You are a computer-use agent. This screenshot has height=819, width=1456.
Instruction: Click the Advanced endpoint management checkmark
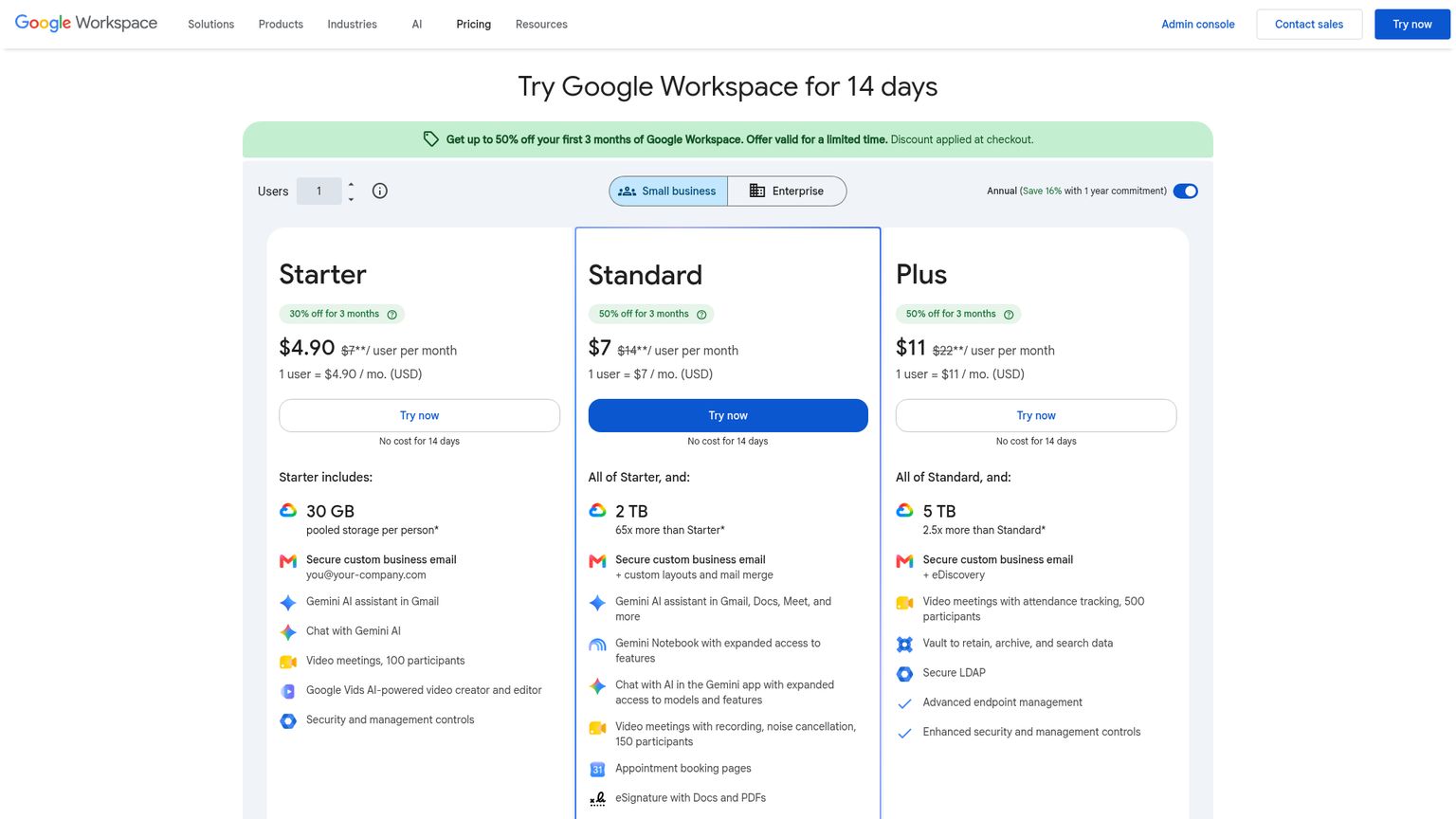904,703
